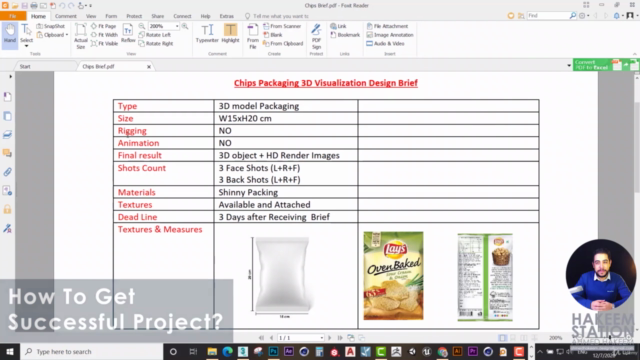Select the Hand tool
The image size is (640, 360).
[10, 34]
